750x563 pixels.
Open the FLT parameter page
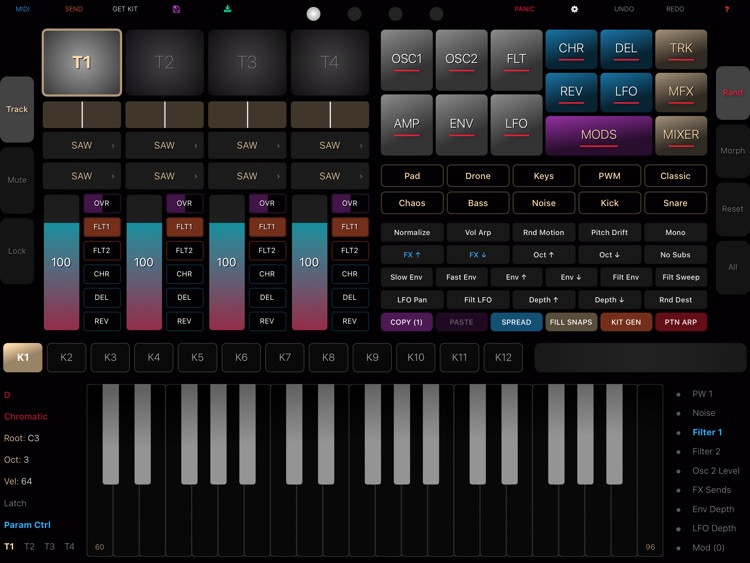pos(517,60)
